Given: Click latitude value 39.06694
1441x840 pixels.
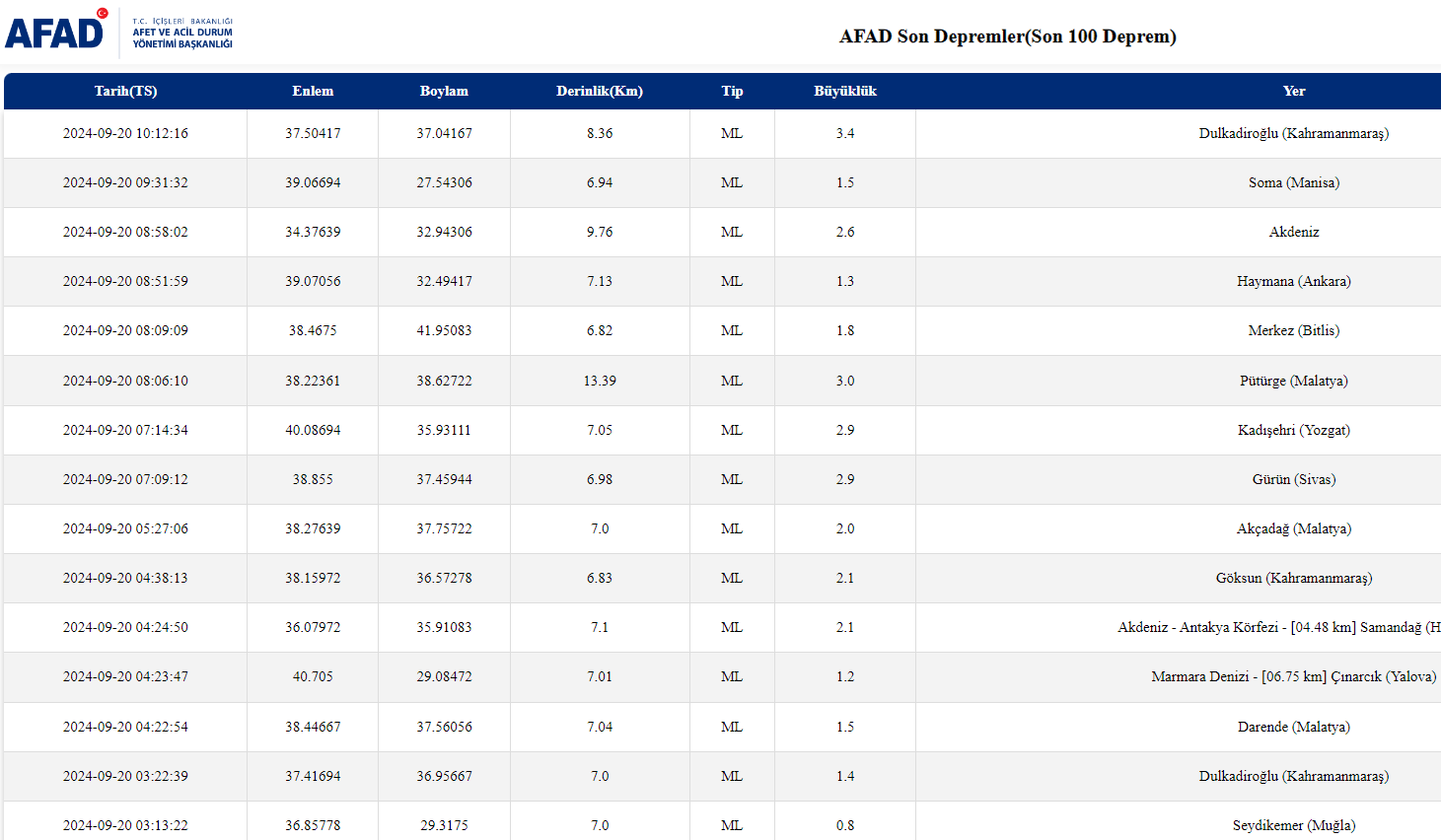Looking at the screenshot, I should click(313, 182).
